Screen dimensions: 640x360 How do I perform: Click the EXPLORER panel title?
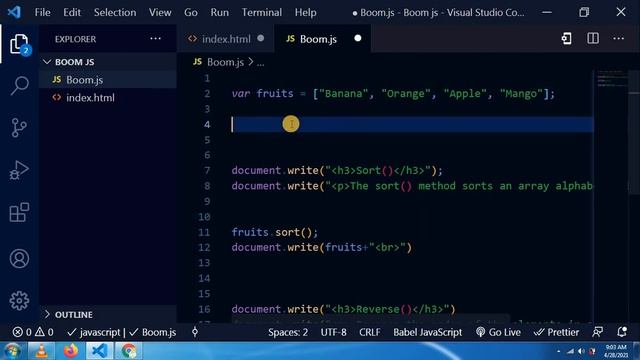click(76, 39)
